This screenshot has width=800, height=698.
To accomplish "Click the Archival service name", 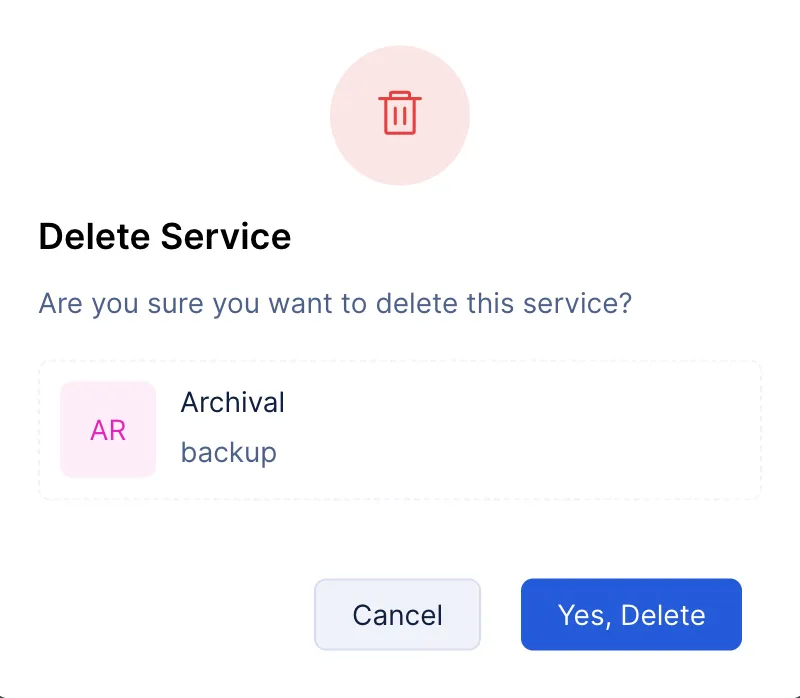I will point(233,402).
